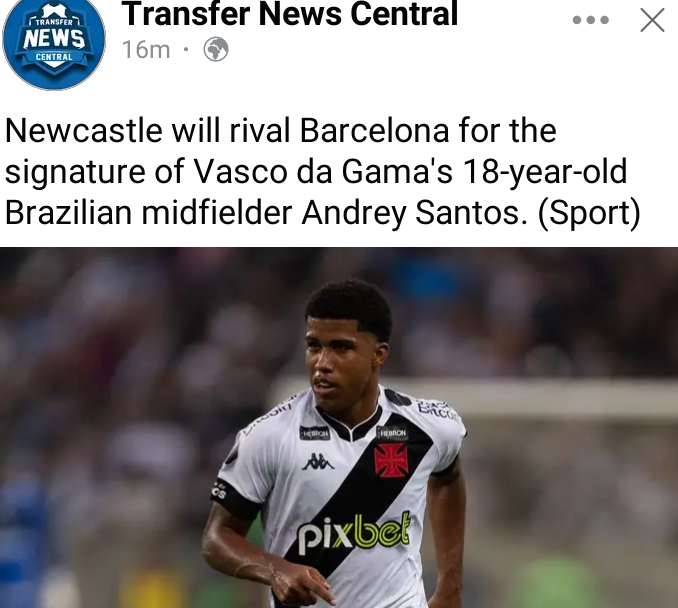Click the Transfer News Central page name
The width and height of the screenshot is (678, 608).
(289, 13)
